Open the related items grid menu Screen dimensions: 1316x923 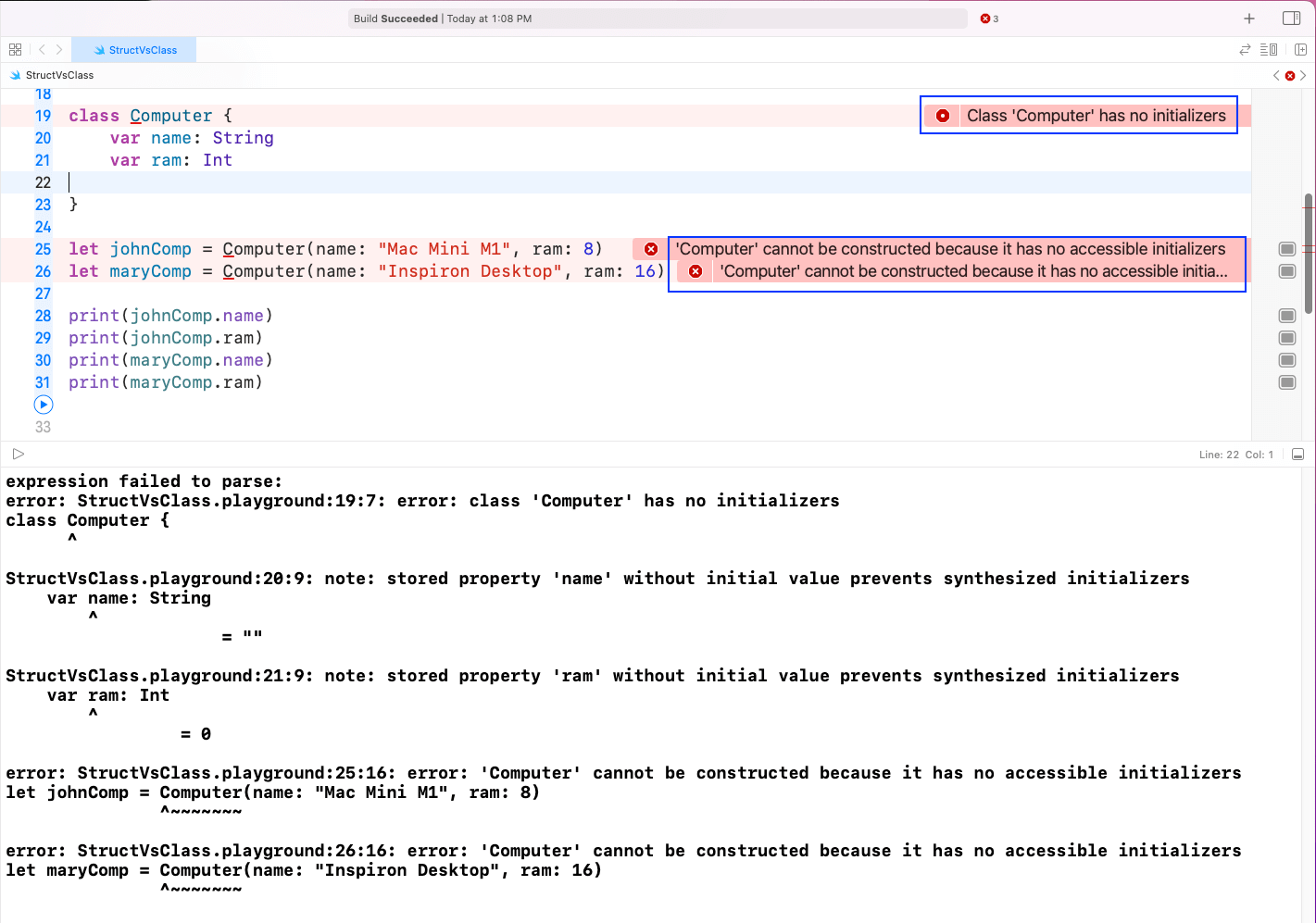click(15, 50)
